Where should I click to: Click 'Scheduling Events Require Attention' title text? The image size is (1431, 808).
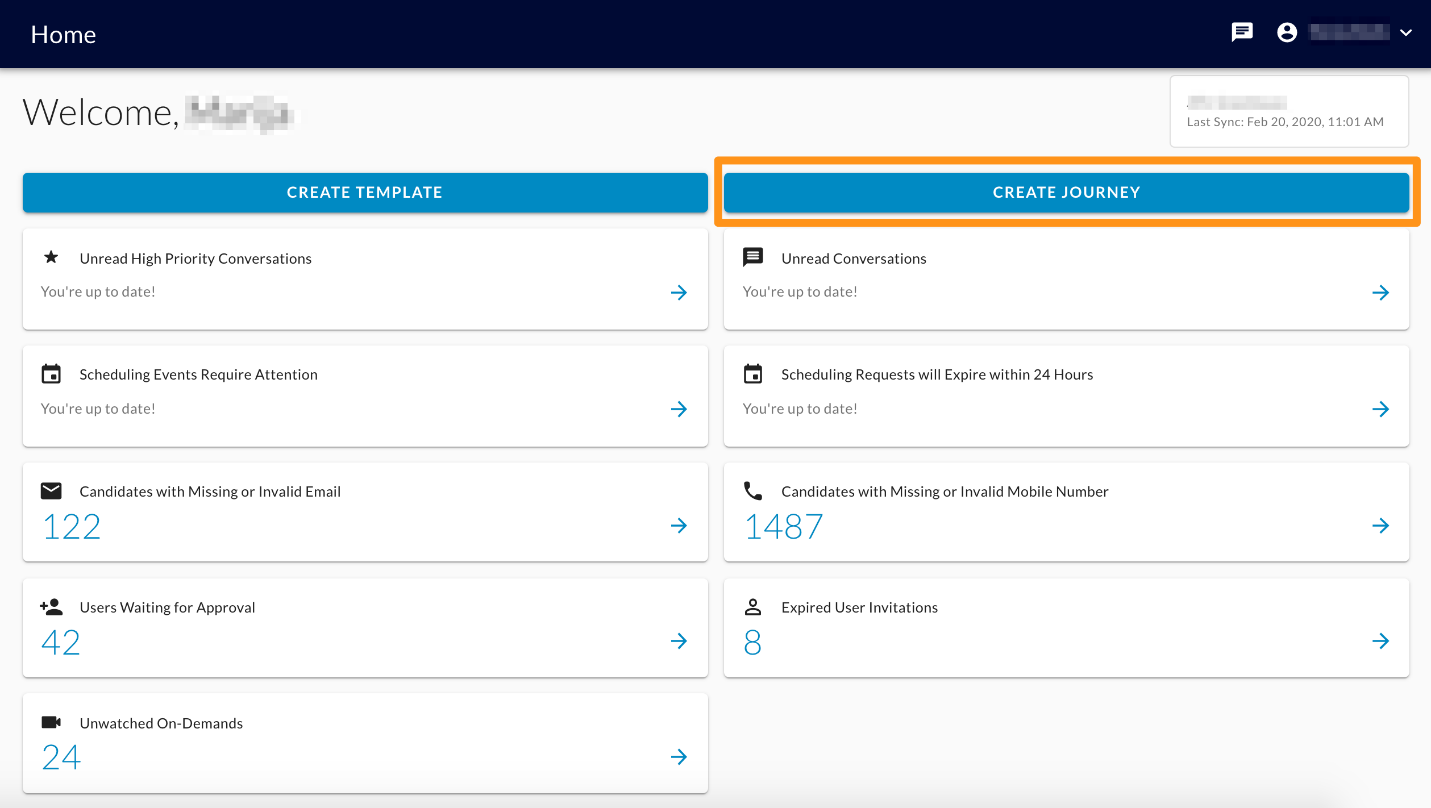coord(199,374)
